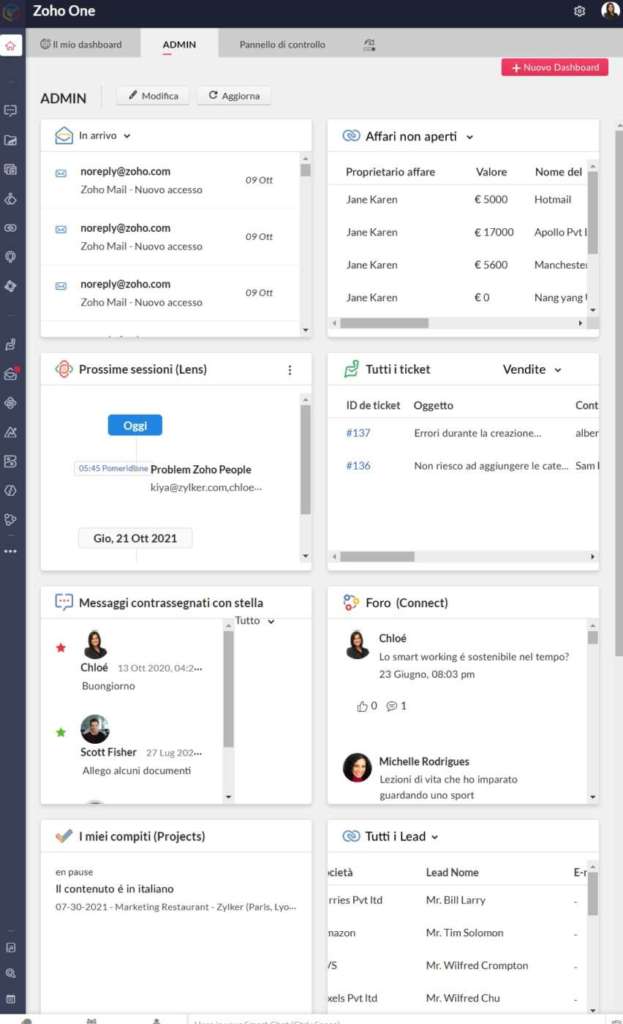This screenshot has width=623, height=1024.
Task: Click the Desk icon beside Tutti i ticket
Action: coord(351,369)
